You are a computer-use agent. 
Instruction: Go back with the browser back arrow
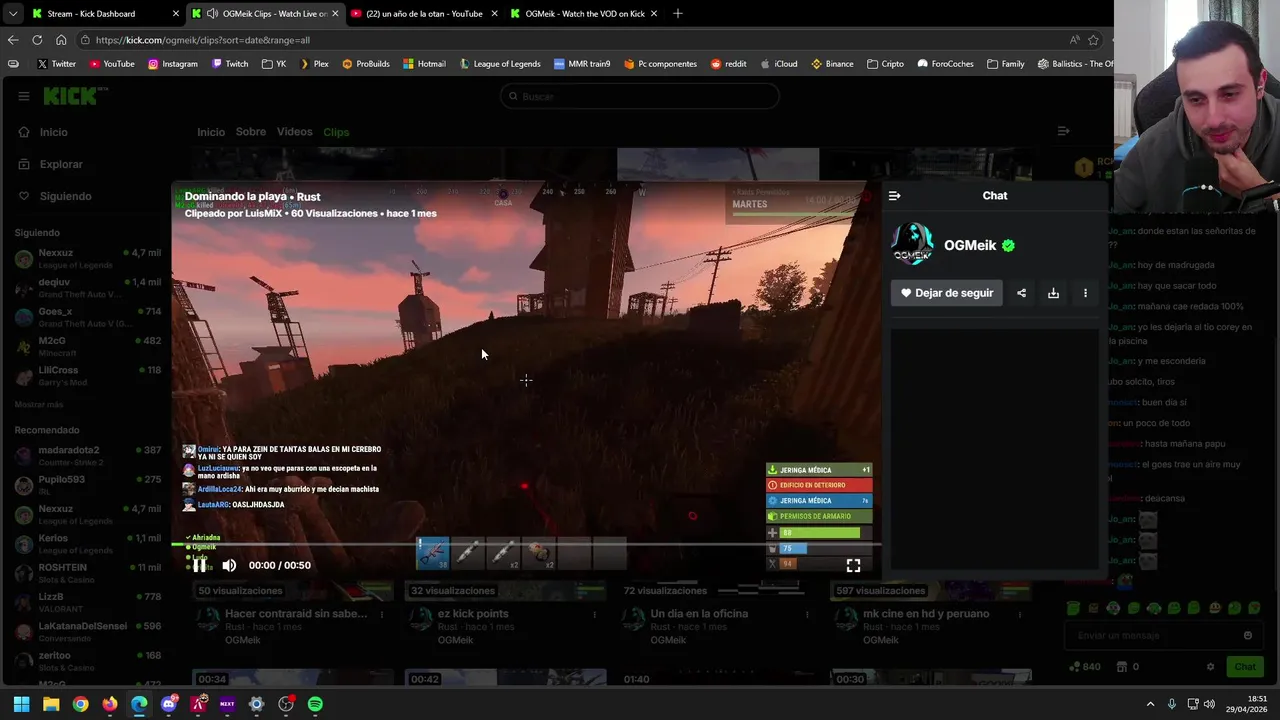(x=12, y=40)
